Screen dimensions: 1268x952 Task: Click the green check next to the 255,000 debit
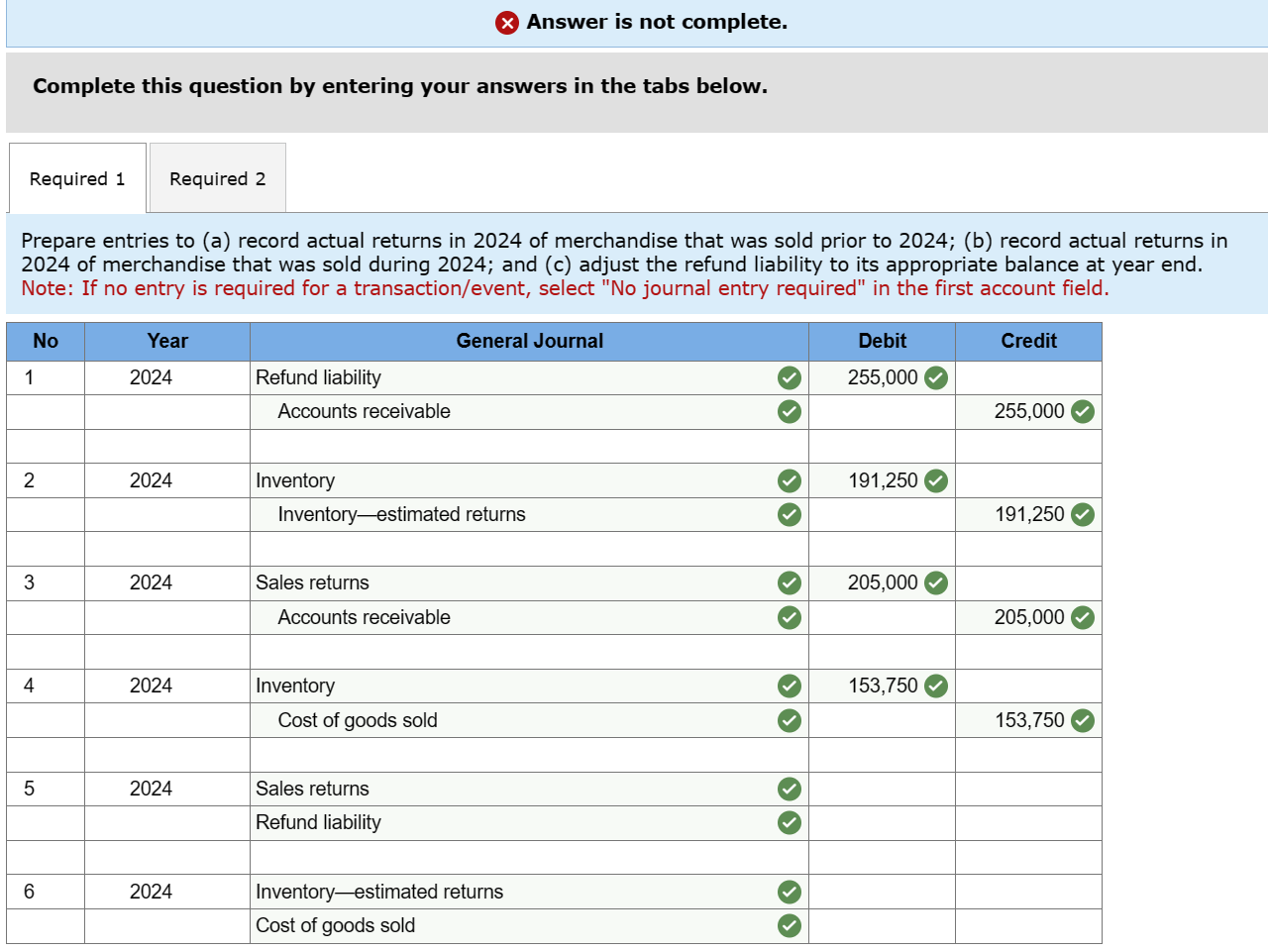(936, 377)
